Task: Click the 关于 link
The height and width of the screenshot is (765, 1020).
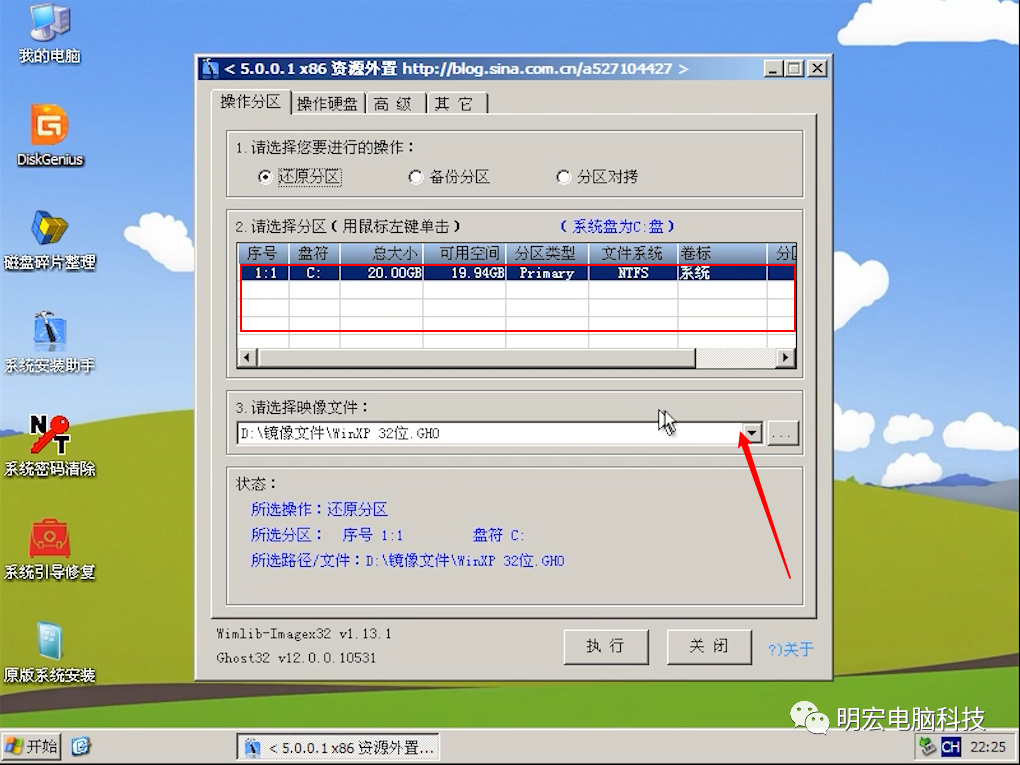Action: click(791, 649)
